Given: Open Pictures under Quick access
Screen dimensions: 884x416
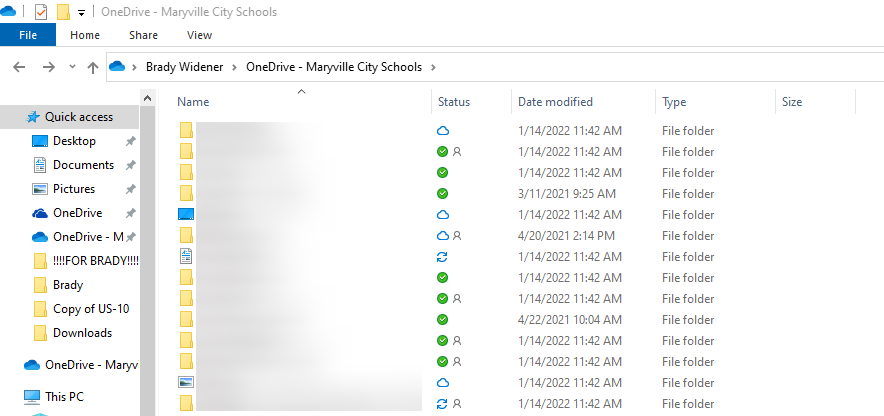Looking at the screenshot, I should pos(74,189).
